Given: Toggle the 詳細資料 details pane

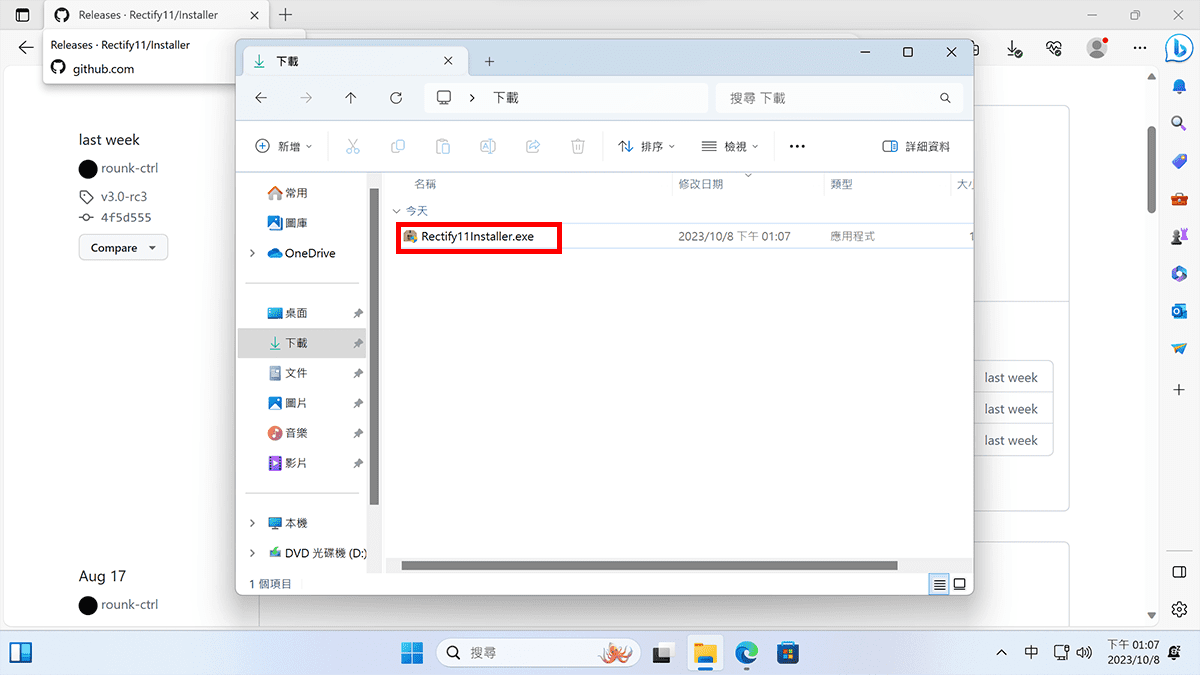Looking at the screenshot, I should tap(915, 146).
